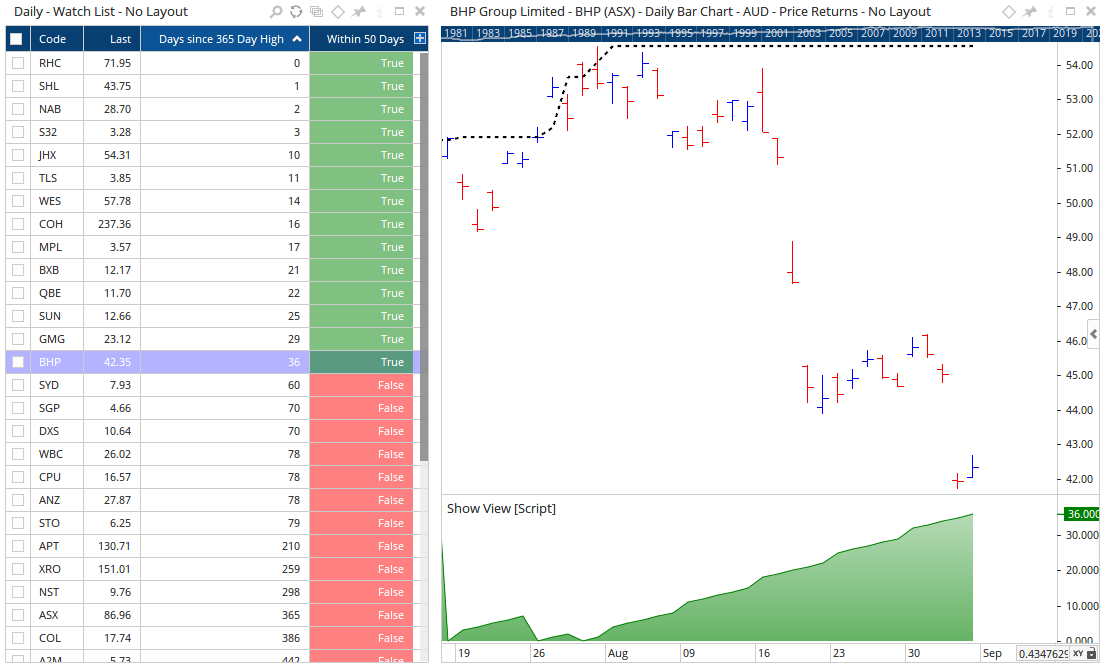This screenshot has width=1103, height=665.
Task: Check the box for XRO row
Action: [18, 569]
